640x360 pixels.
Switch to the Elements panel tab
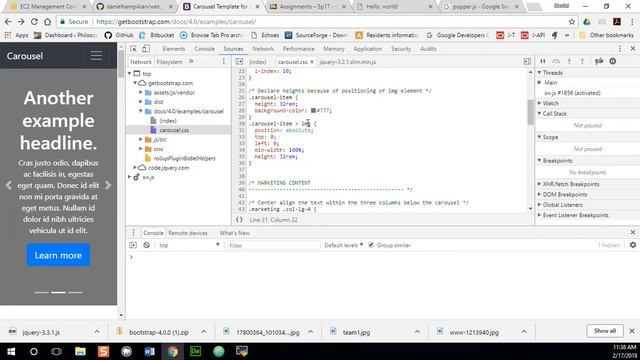[x=173, y=49]
